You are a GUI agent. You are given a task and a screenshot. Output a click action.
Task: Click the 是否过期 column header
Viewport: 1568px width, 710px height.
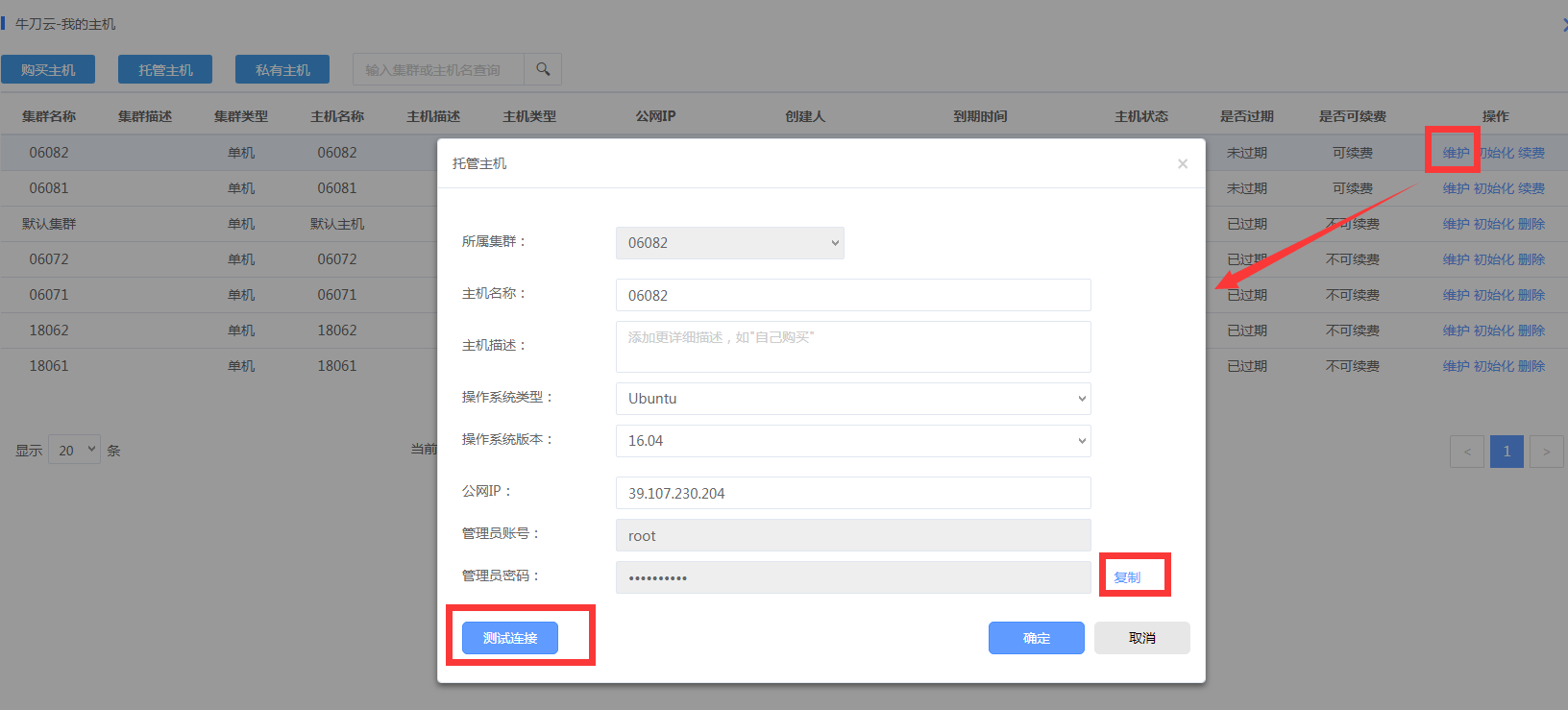click(x=1247, y=116)
